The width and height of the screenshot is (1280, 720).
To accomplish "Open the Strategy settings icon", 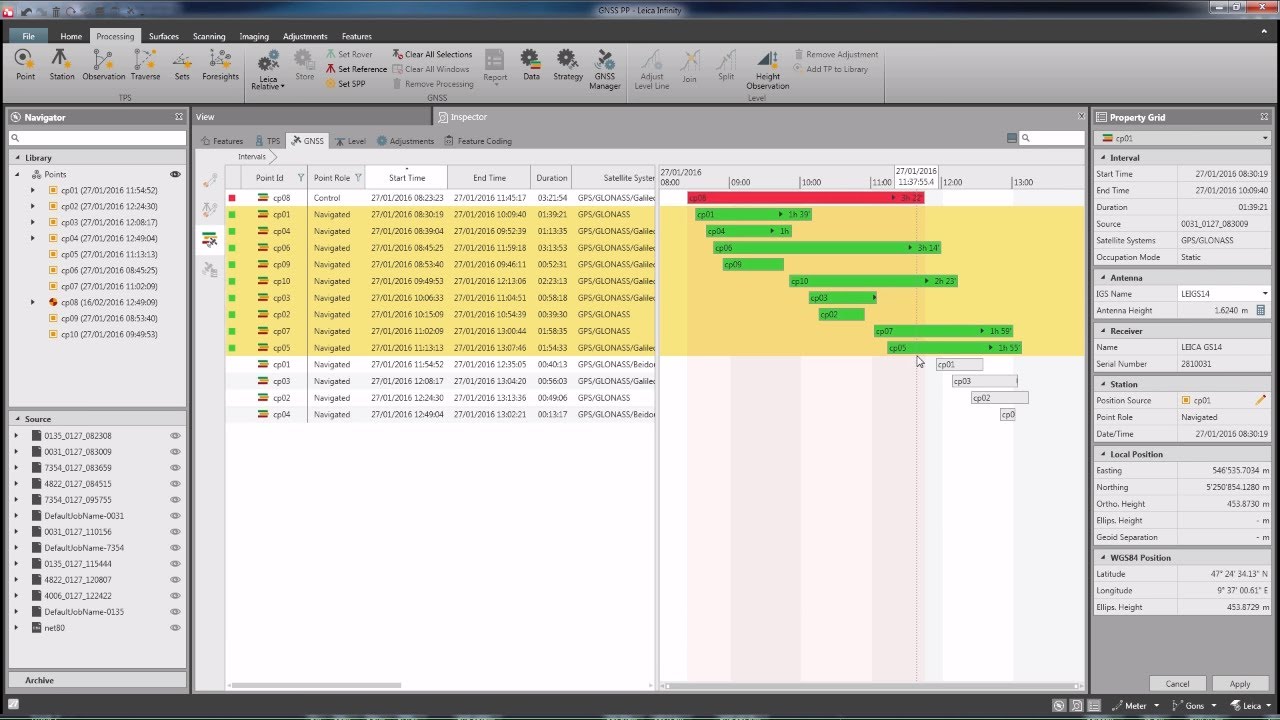I will coord(568,65).
